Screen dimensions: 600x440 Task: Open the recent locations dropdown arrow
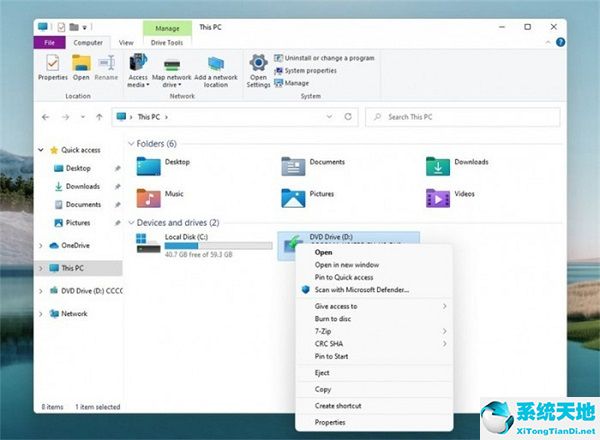[83, 117]
